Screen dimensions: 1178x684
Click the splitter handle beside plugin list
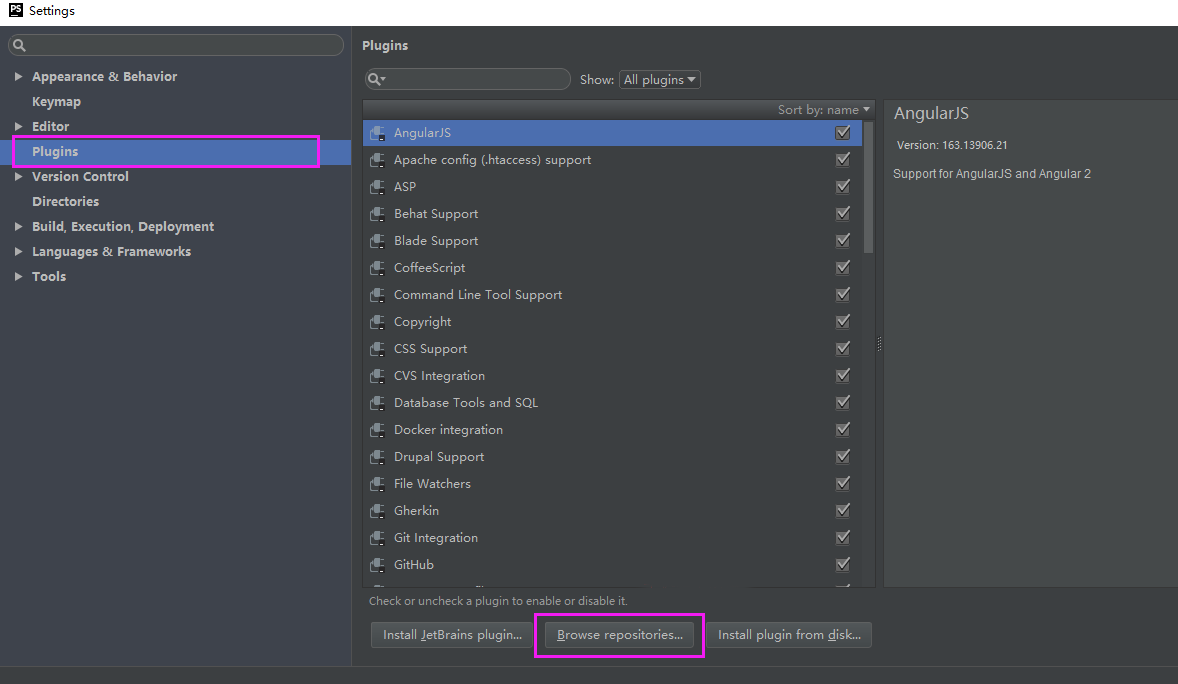coord(879,344)
